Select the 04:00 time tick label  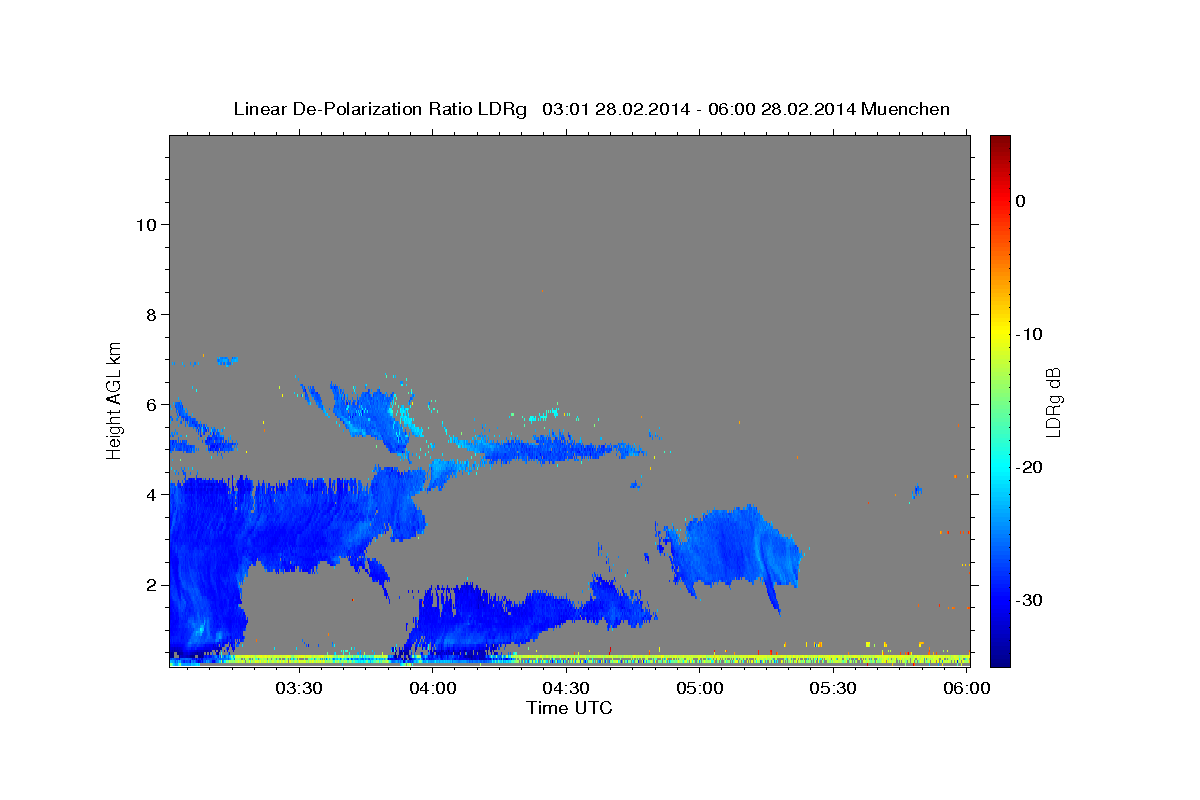(433, 688)
